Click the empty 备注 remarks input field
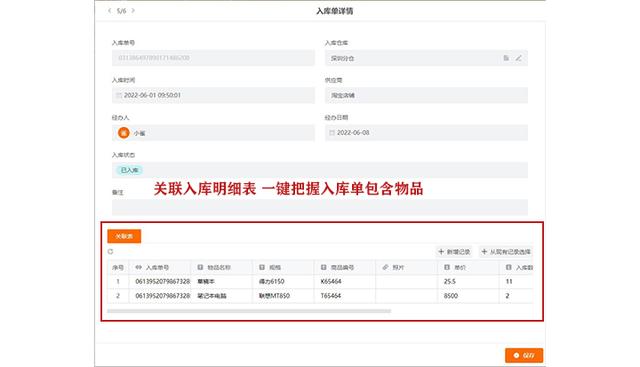Image resolution: width=640 pixels, height=367 pixels. 320,207
